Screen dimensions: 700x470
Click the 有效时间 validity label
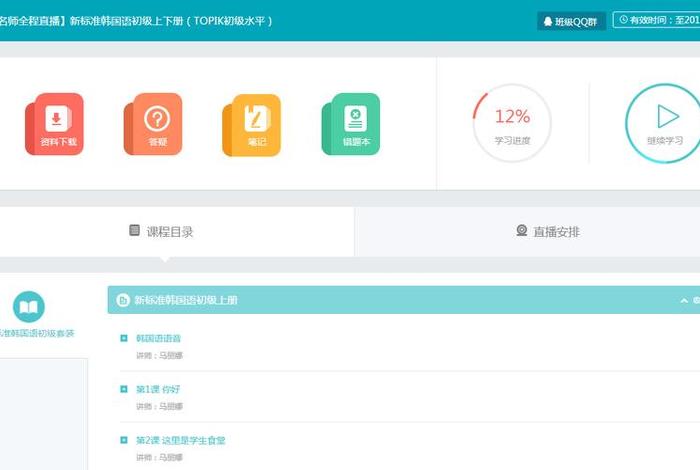(657, 20)
